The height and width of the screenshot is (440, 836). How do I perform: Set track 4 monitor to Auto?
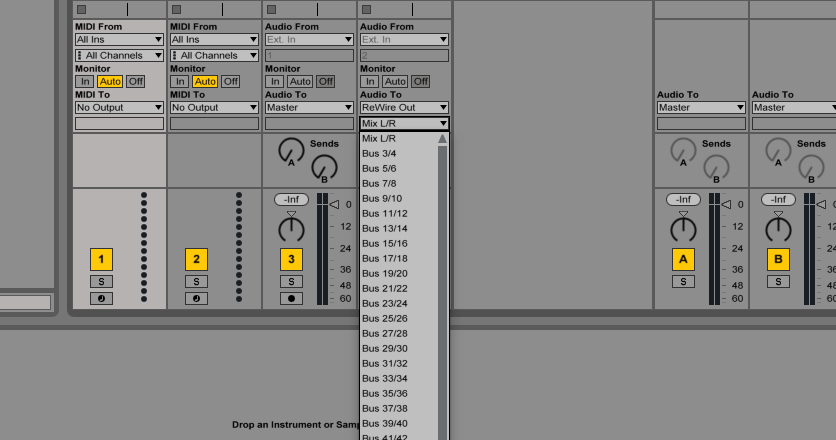(x=395, y=82)
